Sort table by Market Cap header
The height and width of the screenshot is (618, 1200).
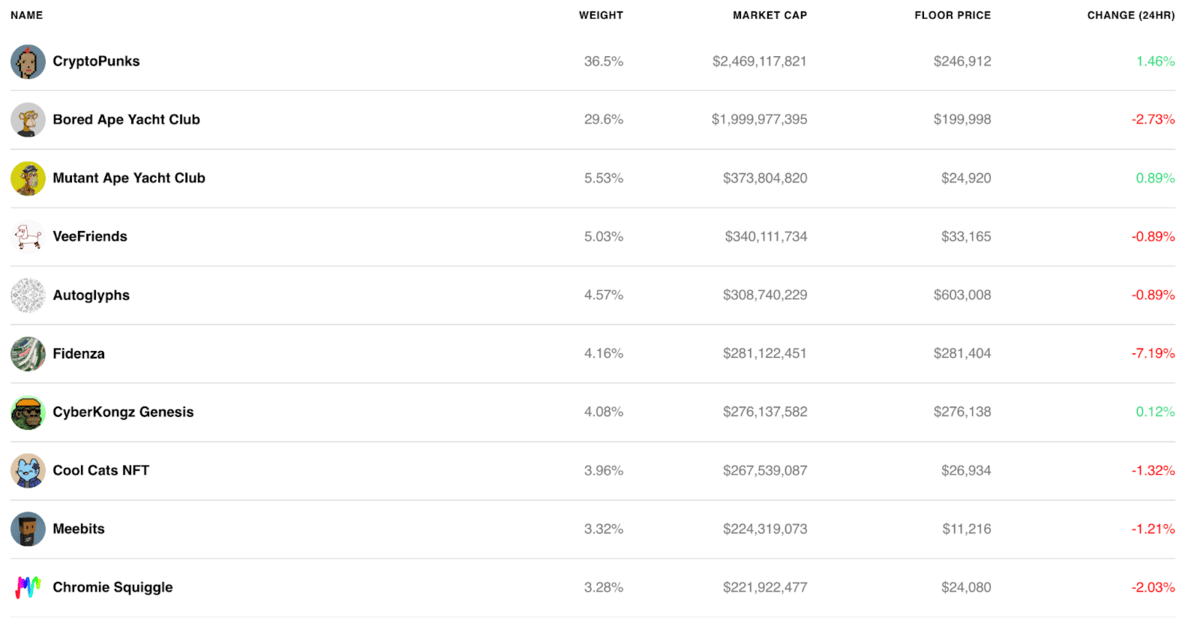pos(769,16)
